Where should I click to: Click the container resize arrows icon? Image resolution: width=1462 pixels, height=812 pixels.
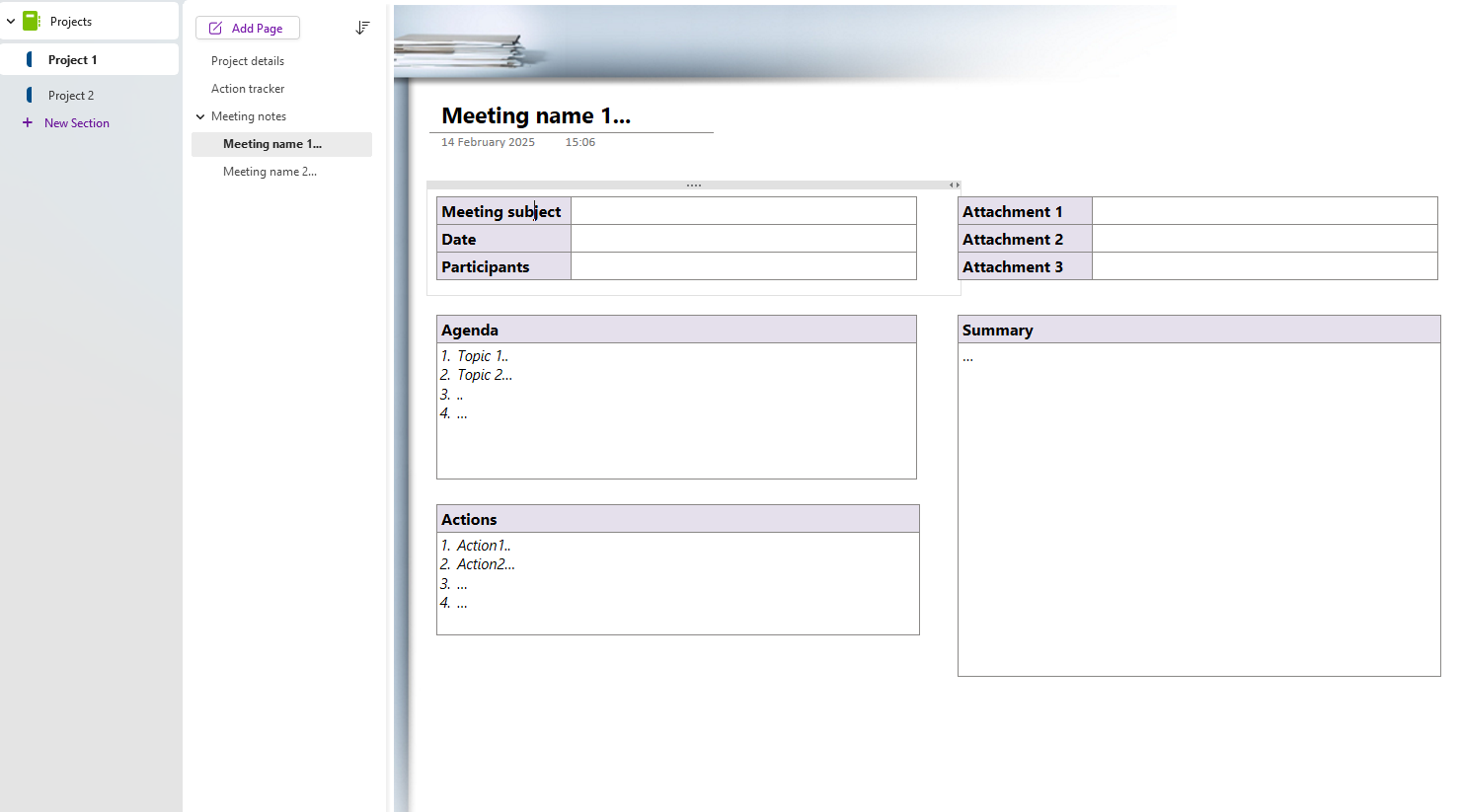tap(954, 185)
